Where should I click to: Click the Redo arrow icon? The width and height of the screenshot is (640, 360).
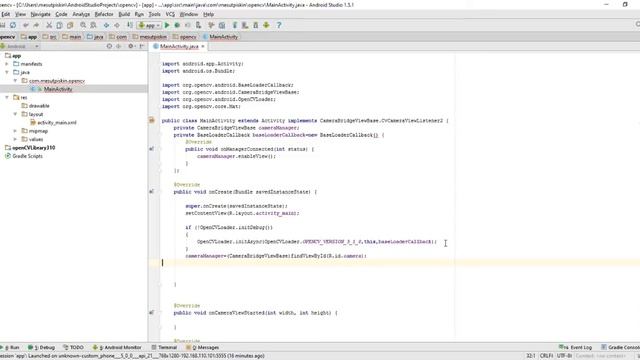[x=36, y=25]
